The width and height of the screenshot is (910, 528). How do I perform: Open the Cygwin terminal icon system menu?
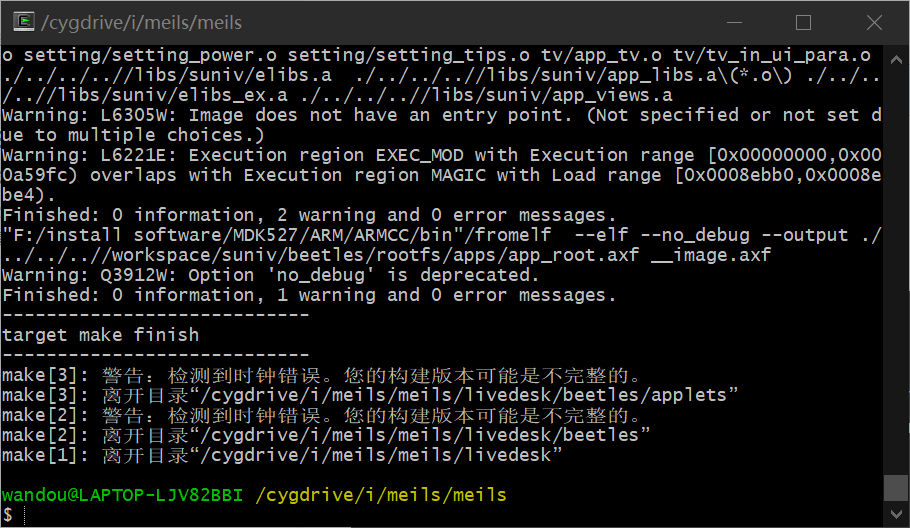[24, 22]
